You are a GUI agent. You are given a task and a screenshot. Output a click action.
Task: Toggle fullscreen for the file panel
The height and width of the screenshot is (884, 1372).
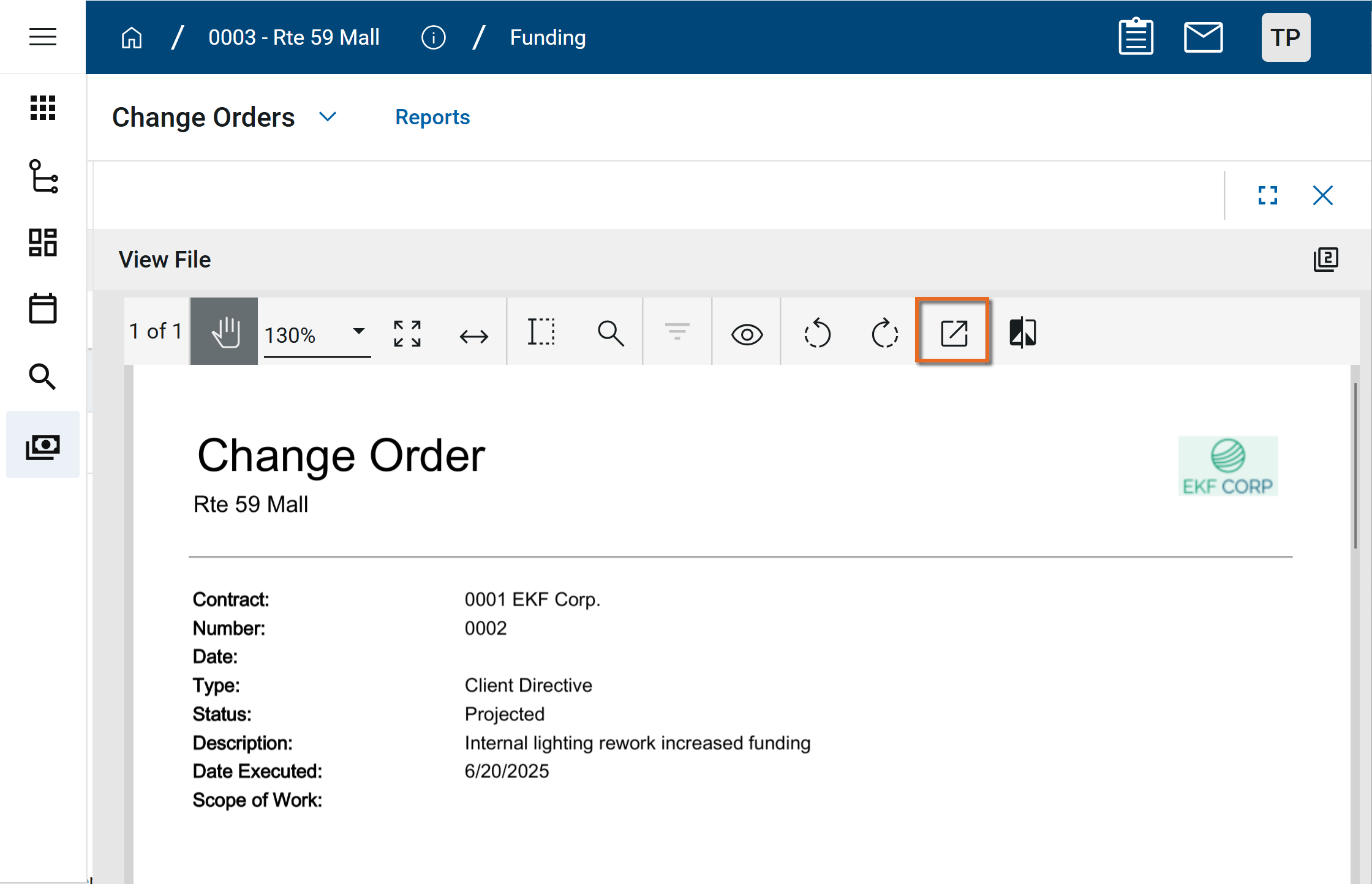[1267, 195]
